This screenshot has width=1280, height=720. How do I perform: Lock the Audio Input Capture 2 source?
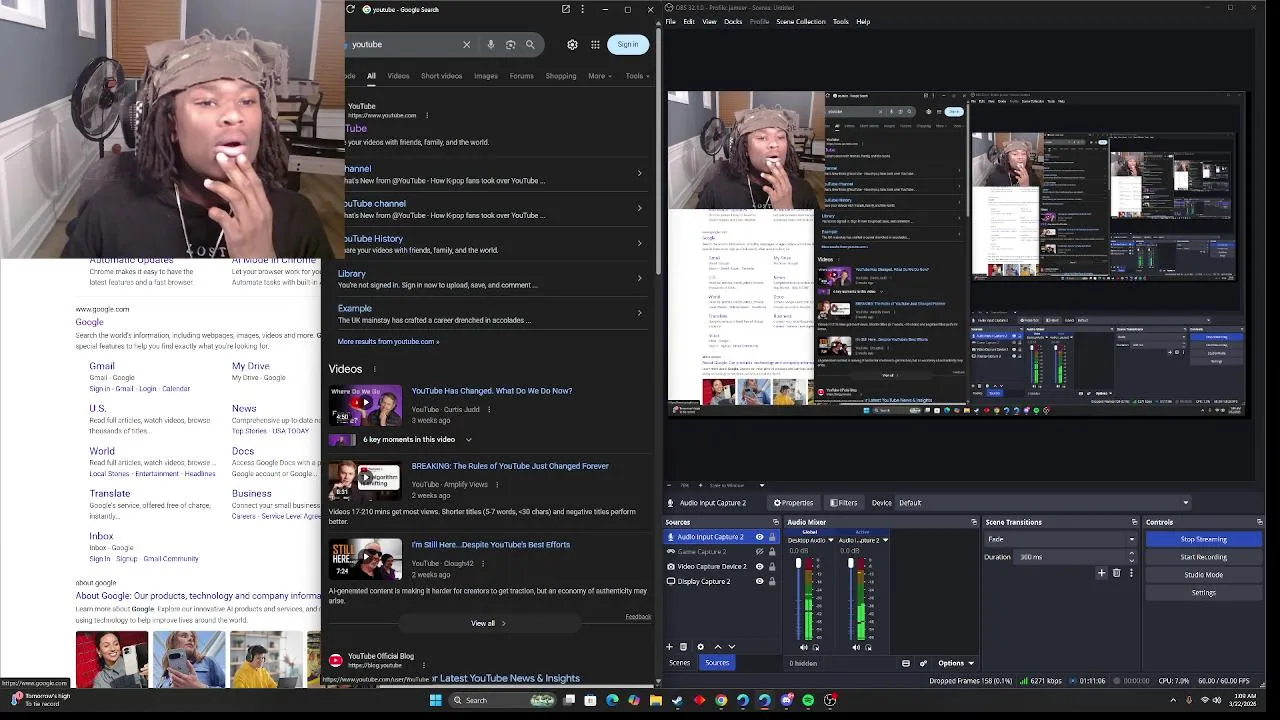pyautogui.click(x=772, y=537)
